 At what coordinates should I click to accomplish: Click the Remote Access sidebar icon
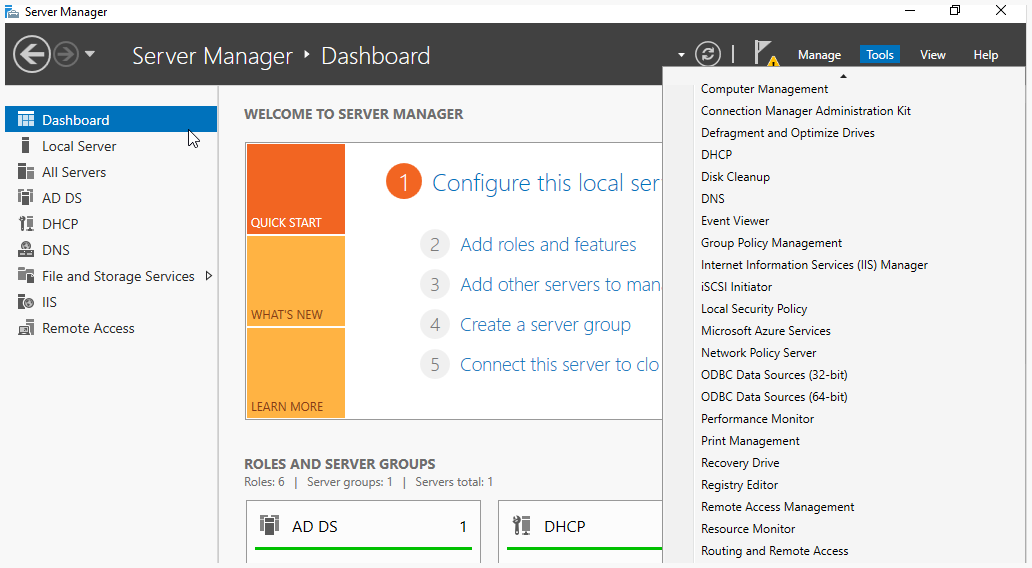point(26,328)
